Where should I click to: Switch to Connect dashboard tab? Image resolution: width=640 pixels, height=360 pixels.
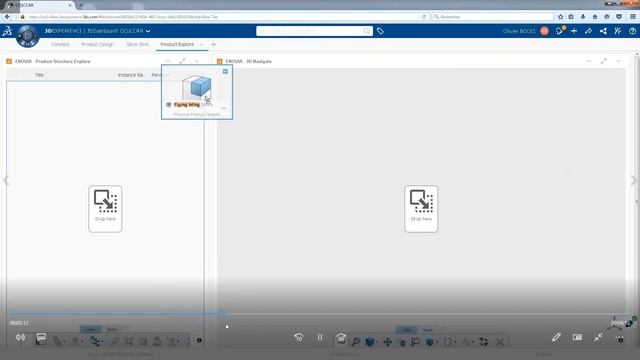pos(60,44)
